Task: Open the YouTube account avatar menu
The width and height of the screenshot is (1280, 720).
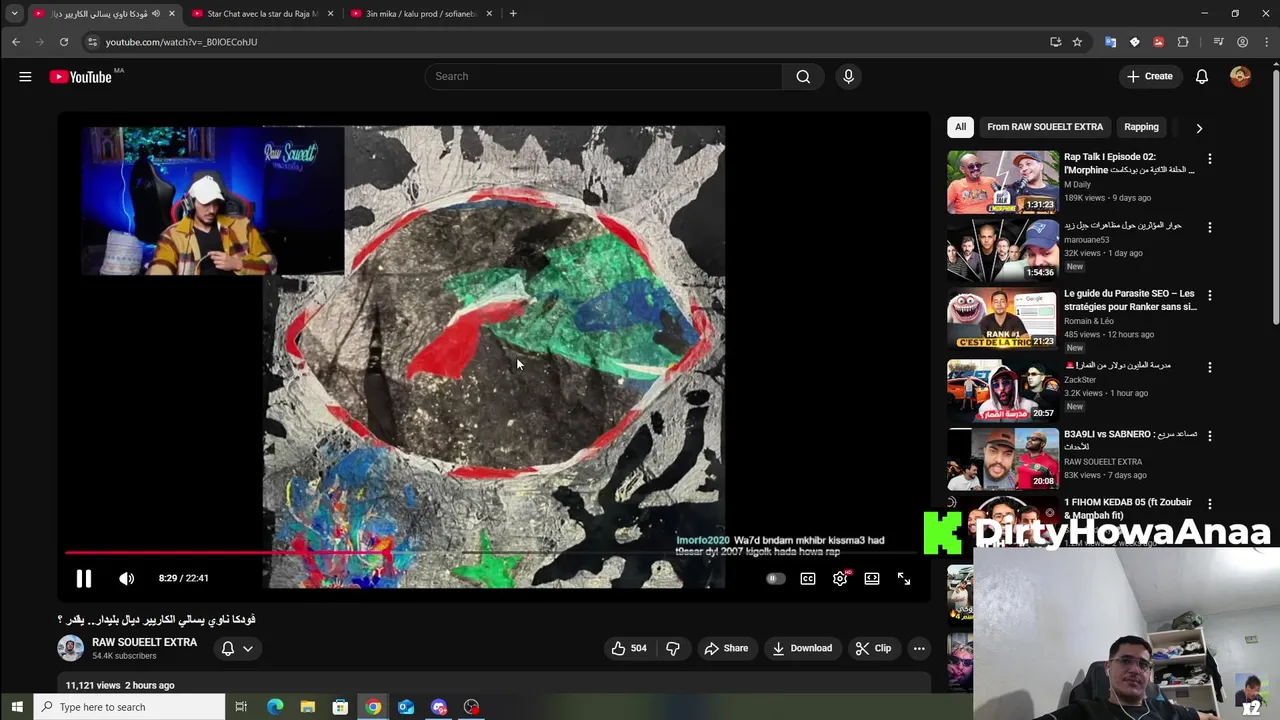Action: pyautogui.click(x=1240, y=76)
